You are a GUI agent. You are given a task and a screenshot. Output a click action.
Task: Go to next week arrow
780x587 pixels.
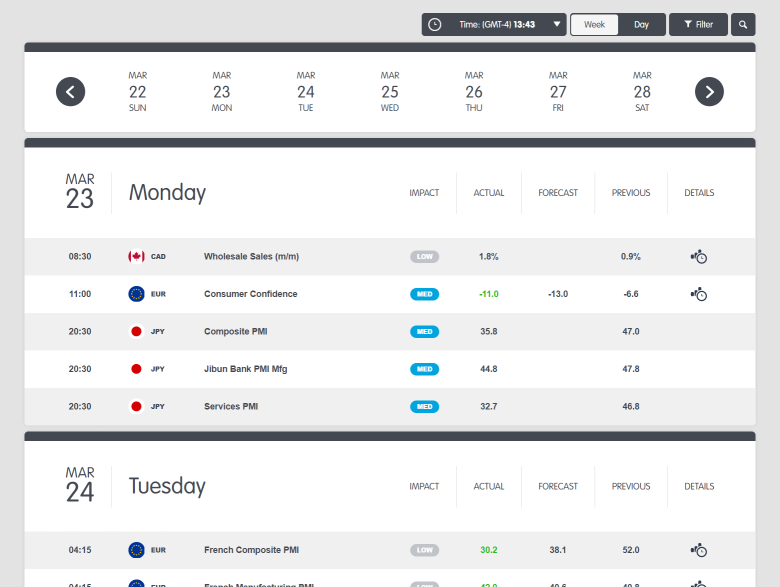coord(709,92)
